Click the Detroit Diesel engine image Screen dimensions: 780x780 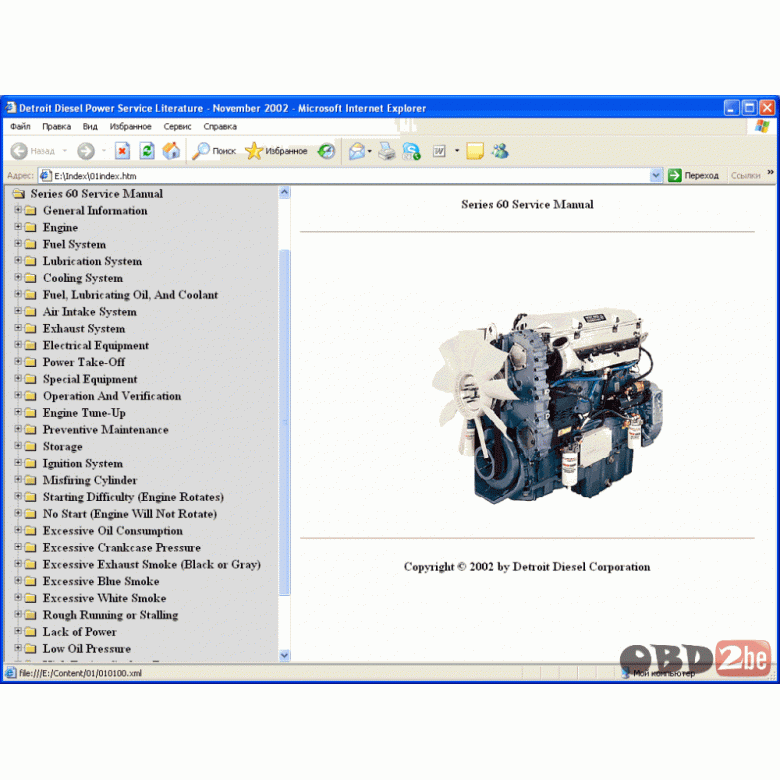(x=547, y=406)
